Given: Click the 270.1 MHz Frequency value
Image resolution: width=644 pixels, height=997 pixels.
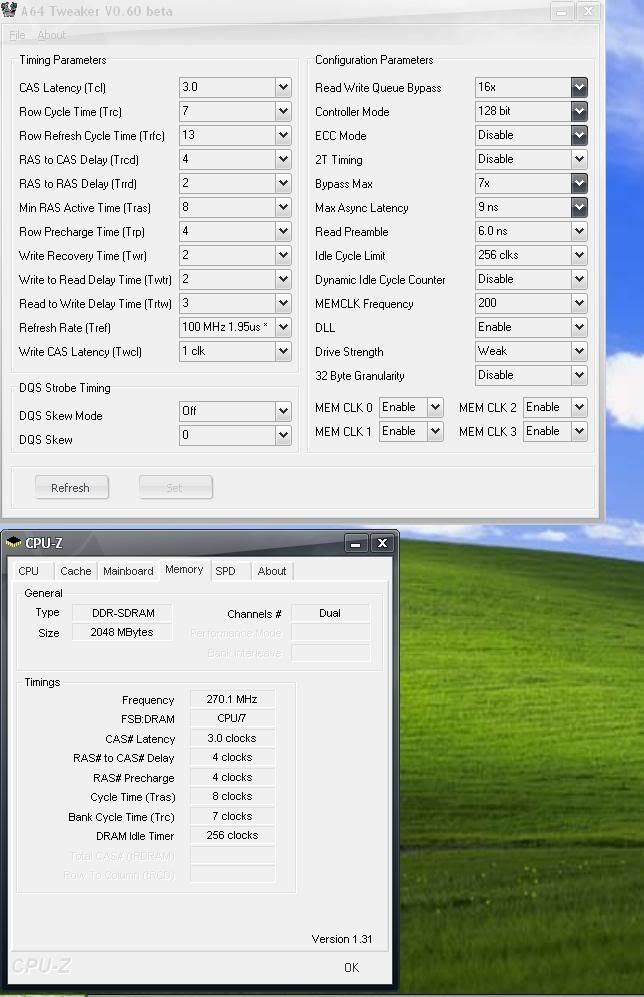Looking at the screenshot, I should [232, 699].
